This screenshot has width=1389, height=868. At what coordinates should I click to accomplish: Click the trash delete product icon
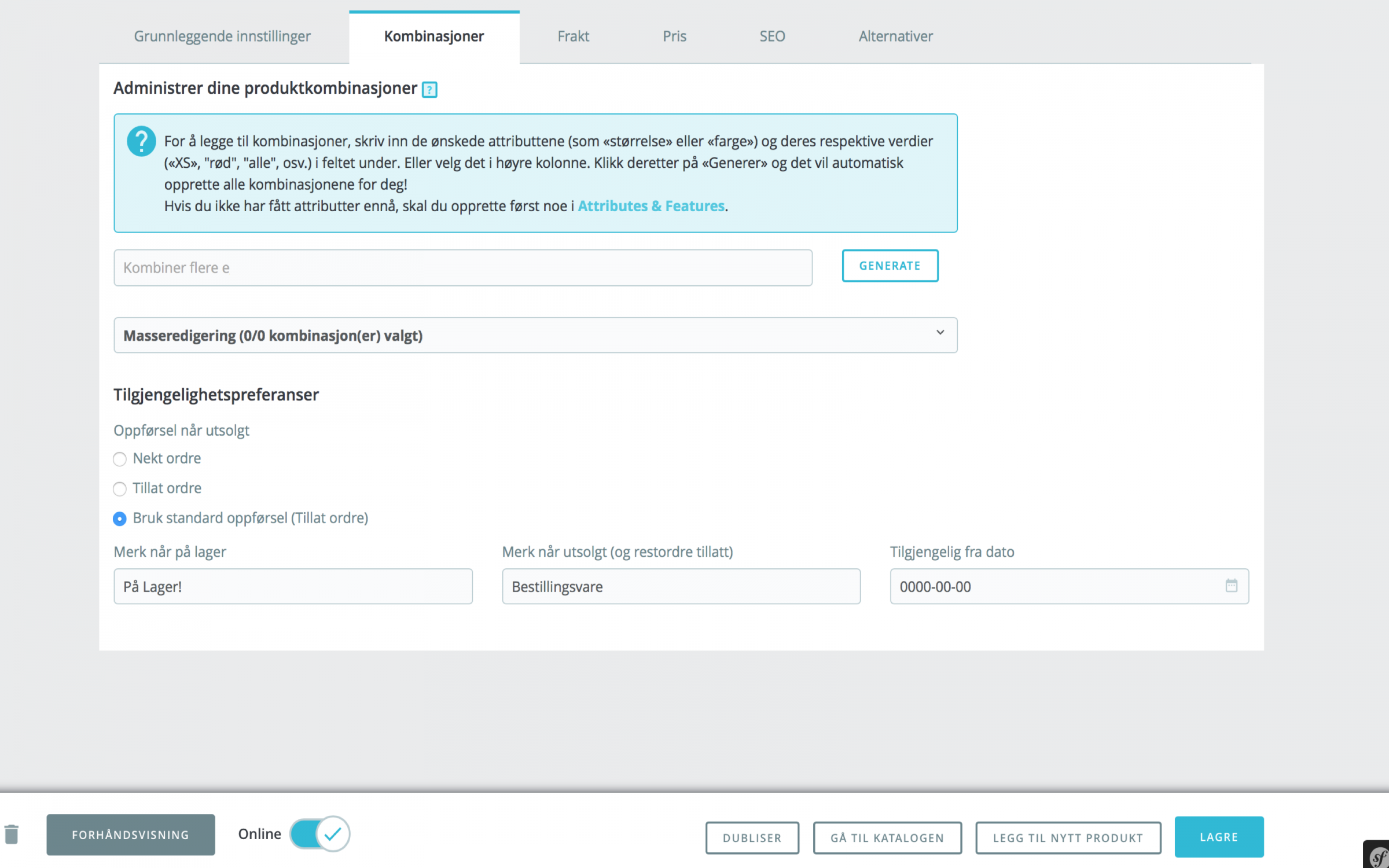[x=12, y=834]
